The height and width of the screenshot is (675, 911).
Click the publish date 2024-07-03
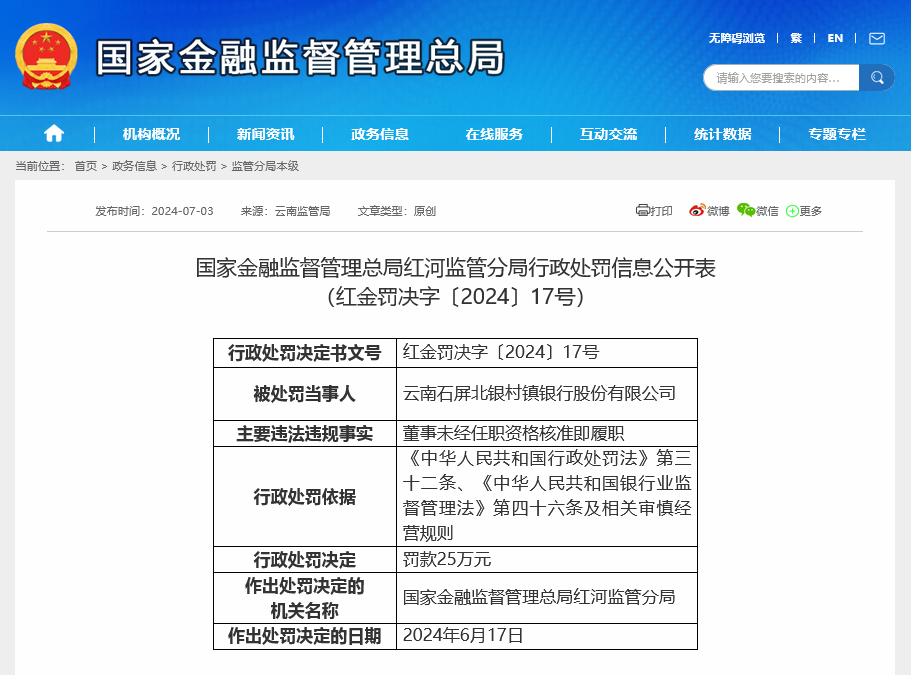182,211
